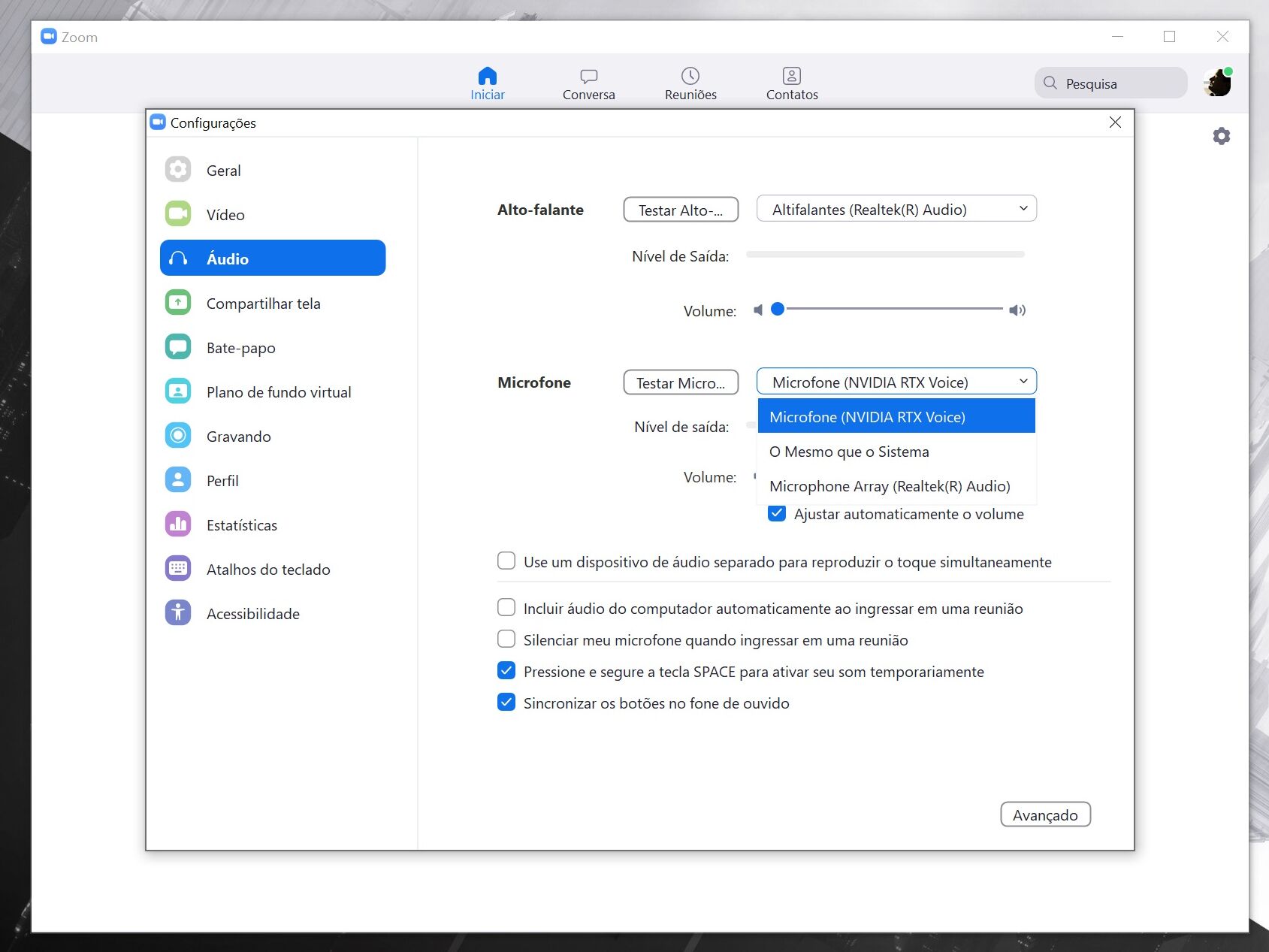This screenshot has height=952, width=1269.
Task: Click the Plano de fundo virtual icon
Action: click(x=178, y=391)
